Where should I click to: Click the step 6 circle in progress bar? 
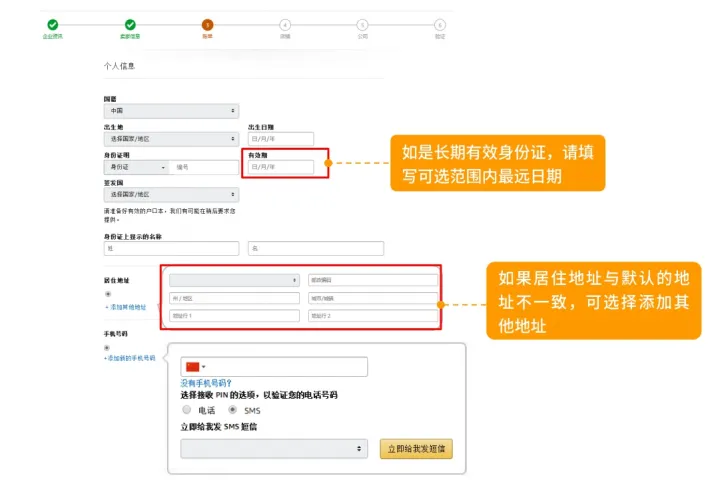pyautogui.click(x=440, y=25)
